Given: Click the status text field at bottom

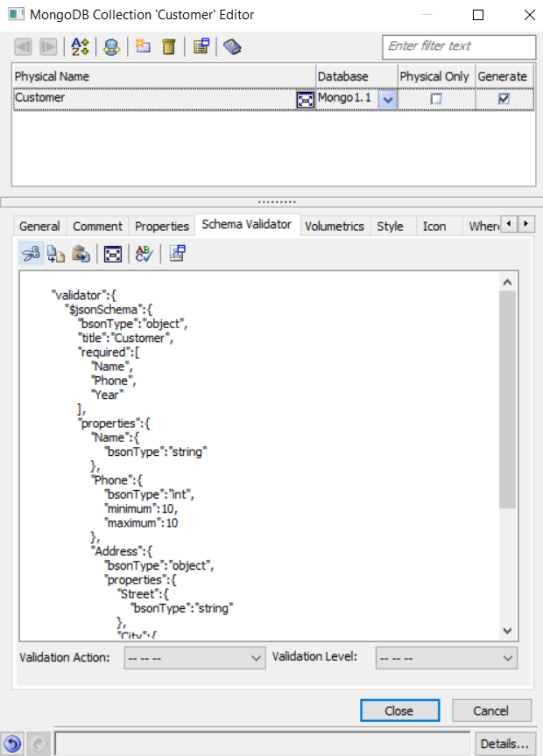Looking at the screenshot, I should coord(262,743).
